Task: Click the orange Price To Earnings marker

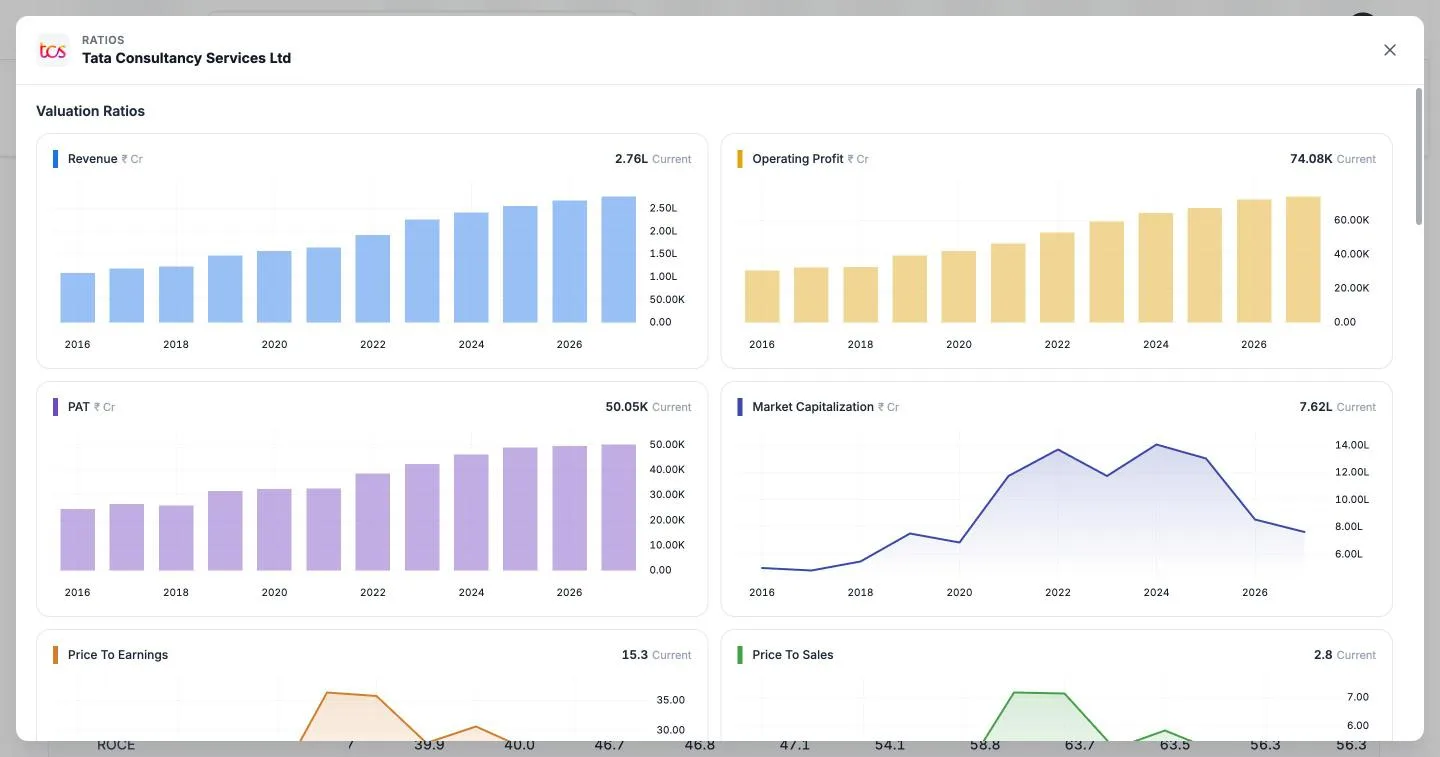Action: click(x=56, y=655)
